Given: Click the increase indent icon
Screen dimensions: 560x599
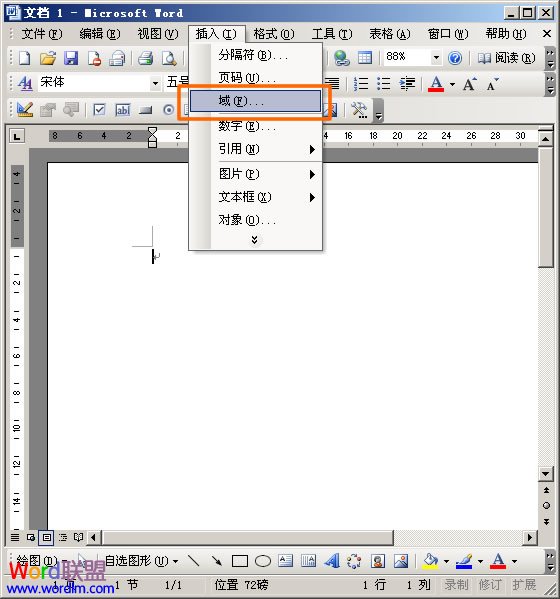Looking at the screenshot, I should pyautogui.click(x=407, y=83).
